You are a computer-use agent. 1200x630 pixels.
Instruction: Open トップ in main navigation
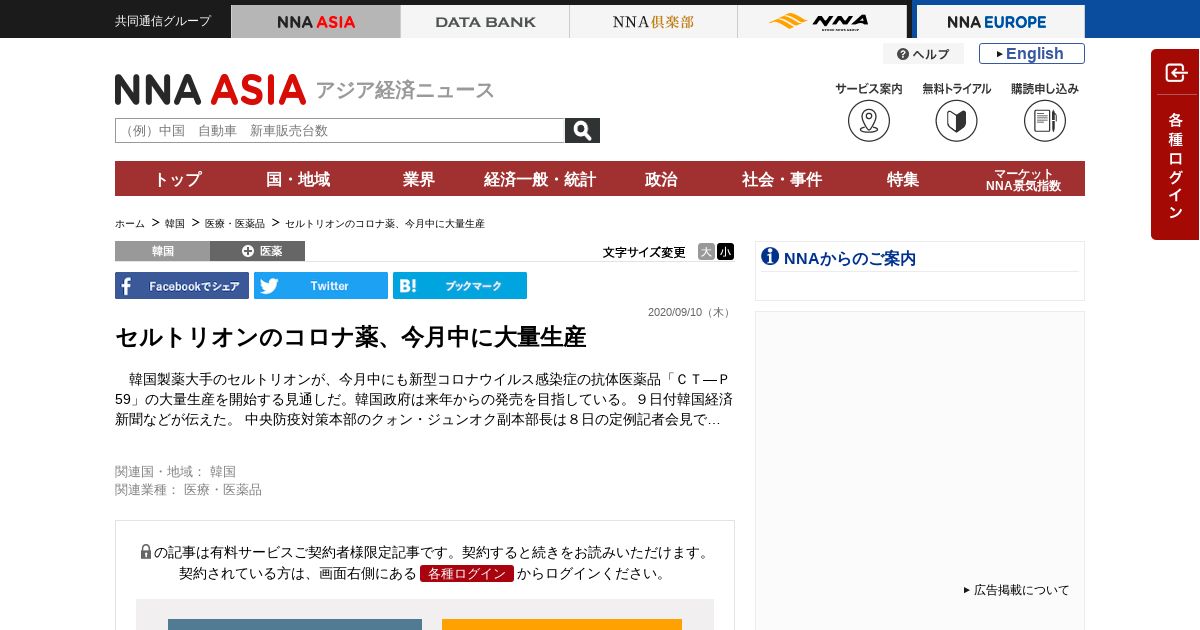(177, 179)
